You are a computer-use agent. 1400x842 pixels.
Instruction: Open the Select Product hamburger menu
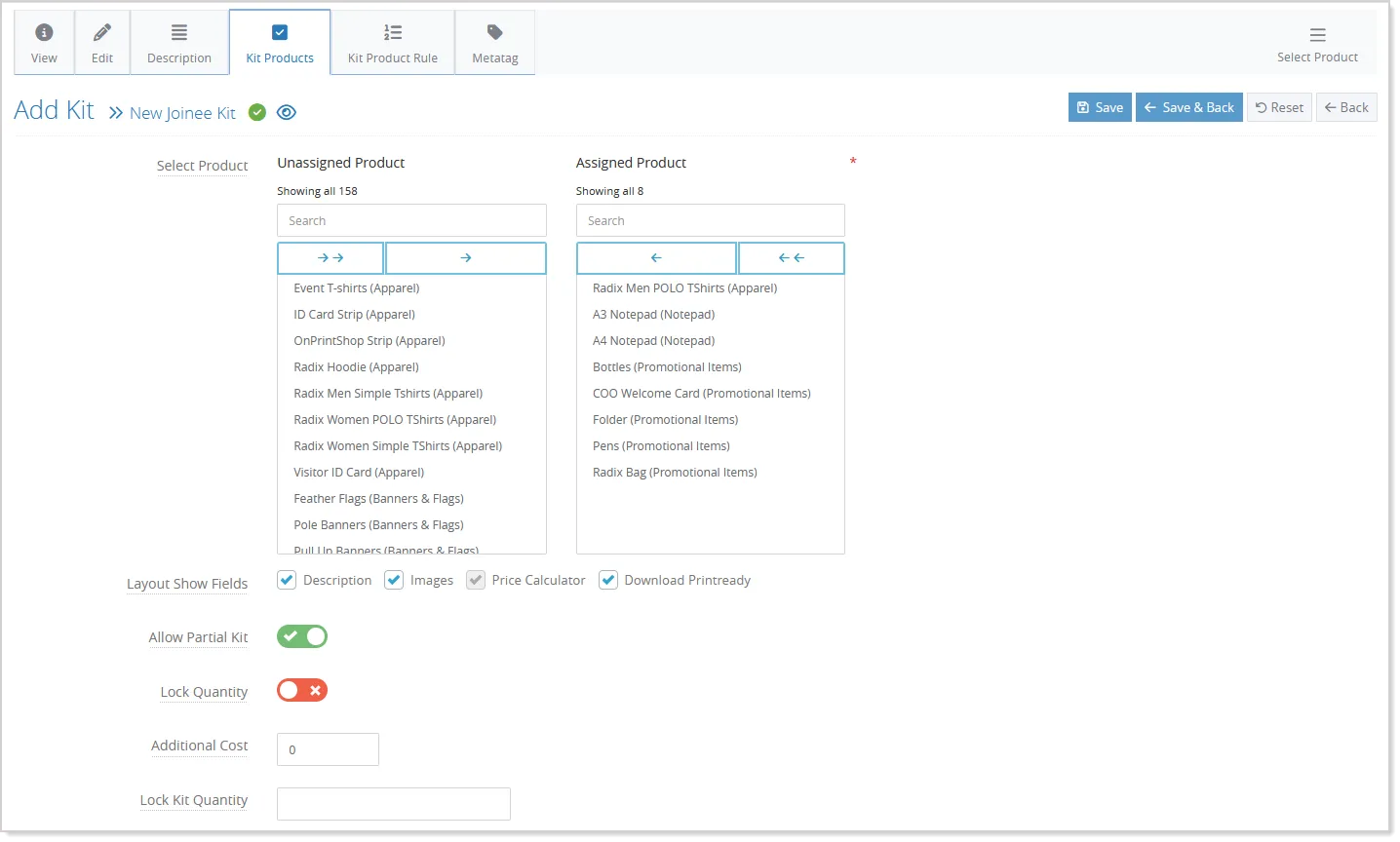[1317, 44]
